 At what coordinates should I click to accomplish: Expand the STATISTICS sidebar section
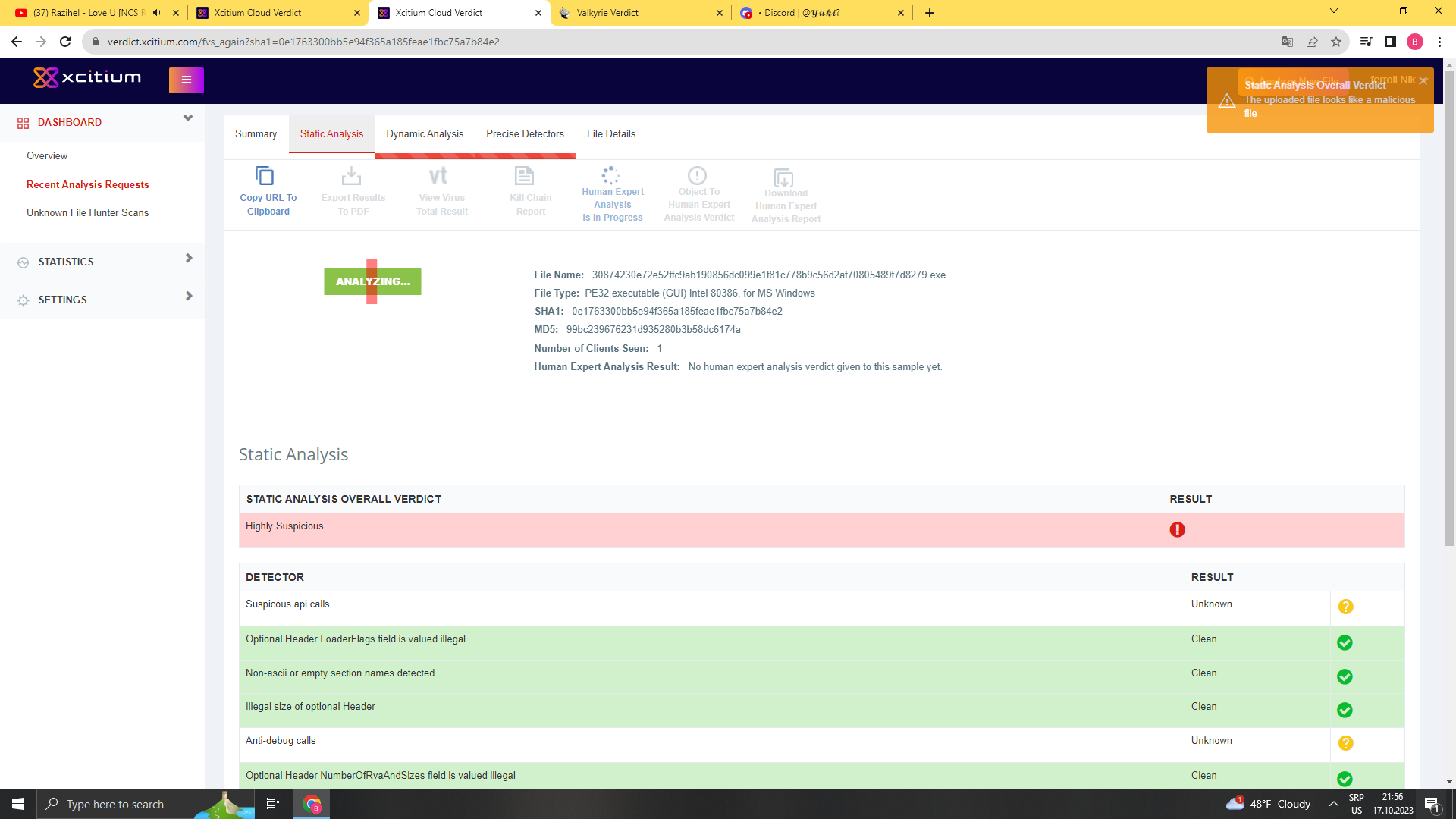click(x=189, y=259)
